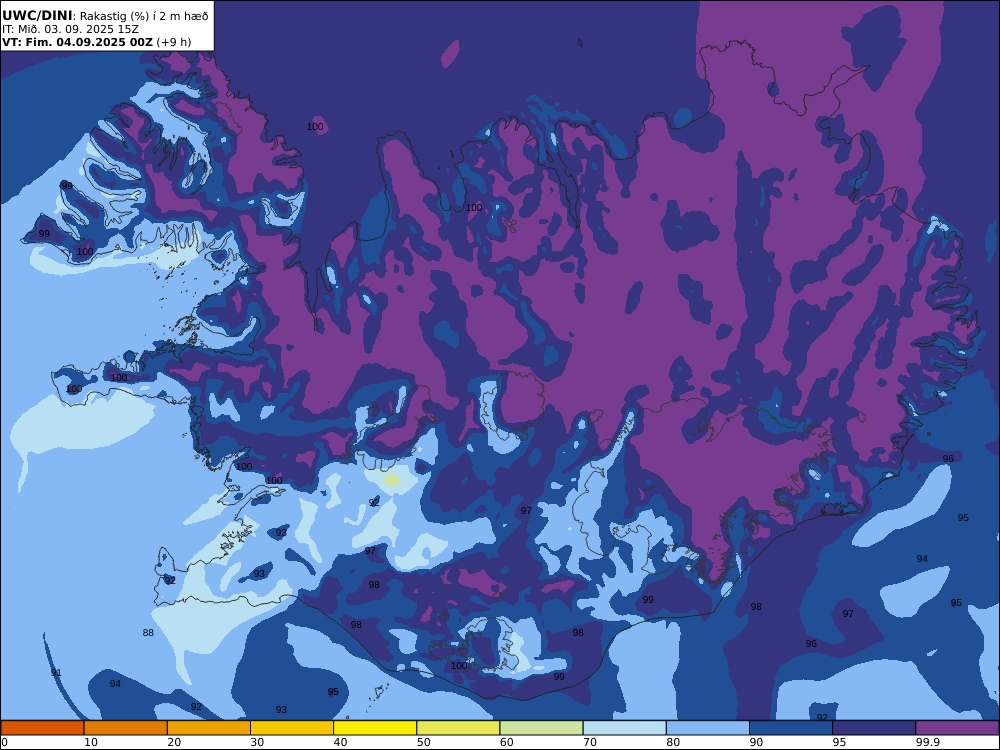Viewport: 1000px width, 750px height.
Task: Click the 30–40 golden legend color block
Action: [x=292, y=728]
